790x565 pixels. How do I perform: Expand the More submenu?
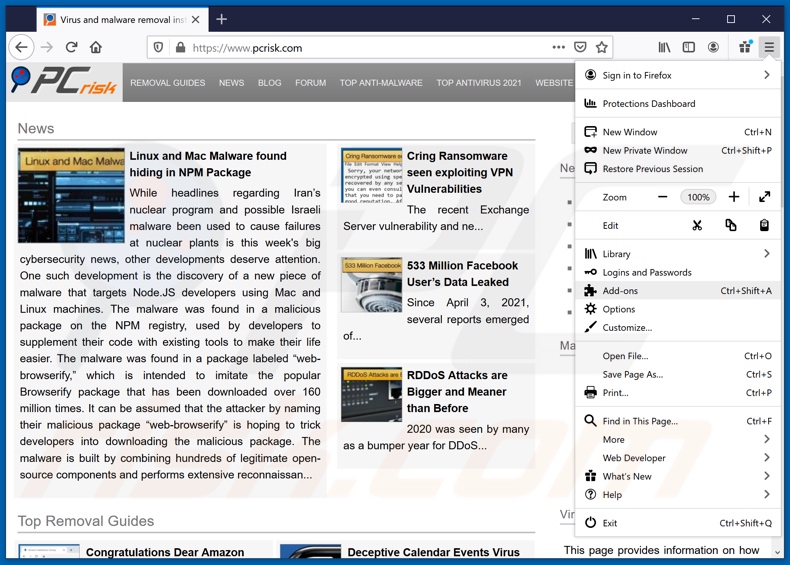pos(766,439)
